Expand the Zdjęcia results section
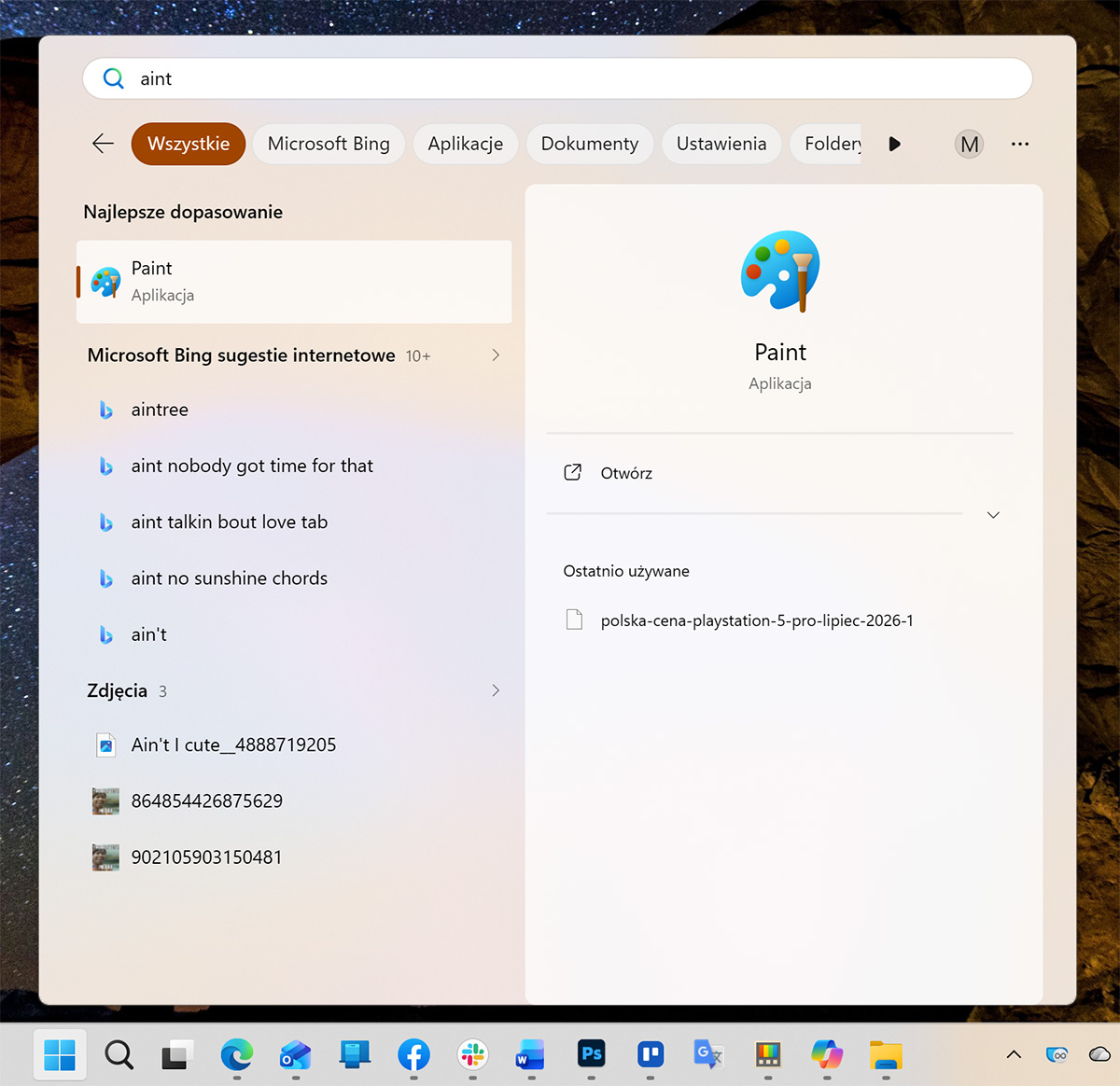The height and width of the screenshot is (1086, 1120). [x=496, y=690]
